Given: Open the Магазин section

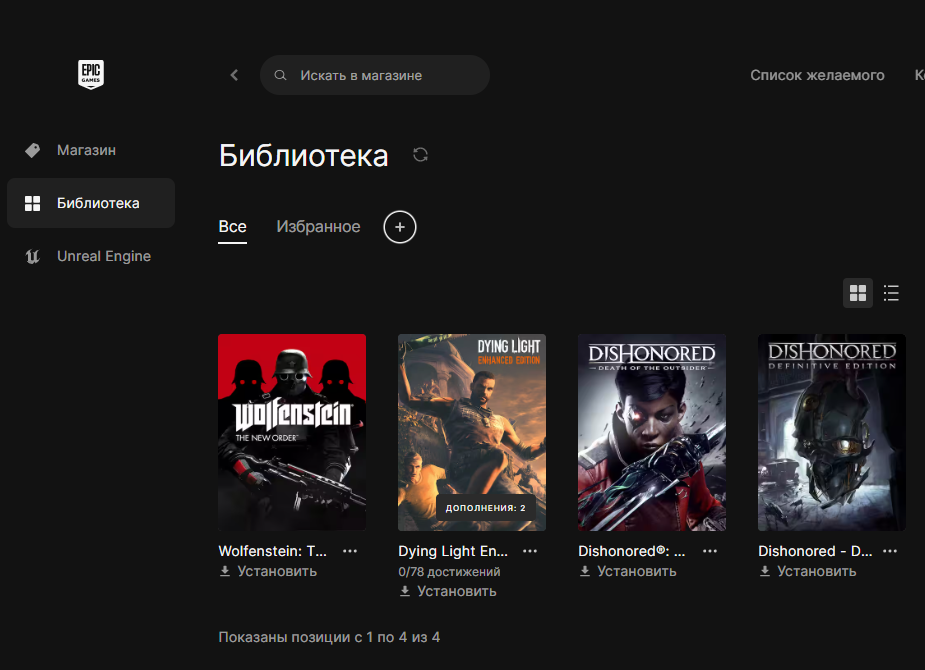Looking at the screenshot, I should (91, 150).
